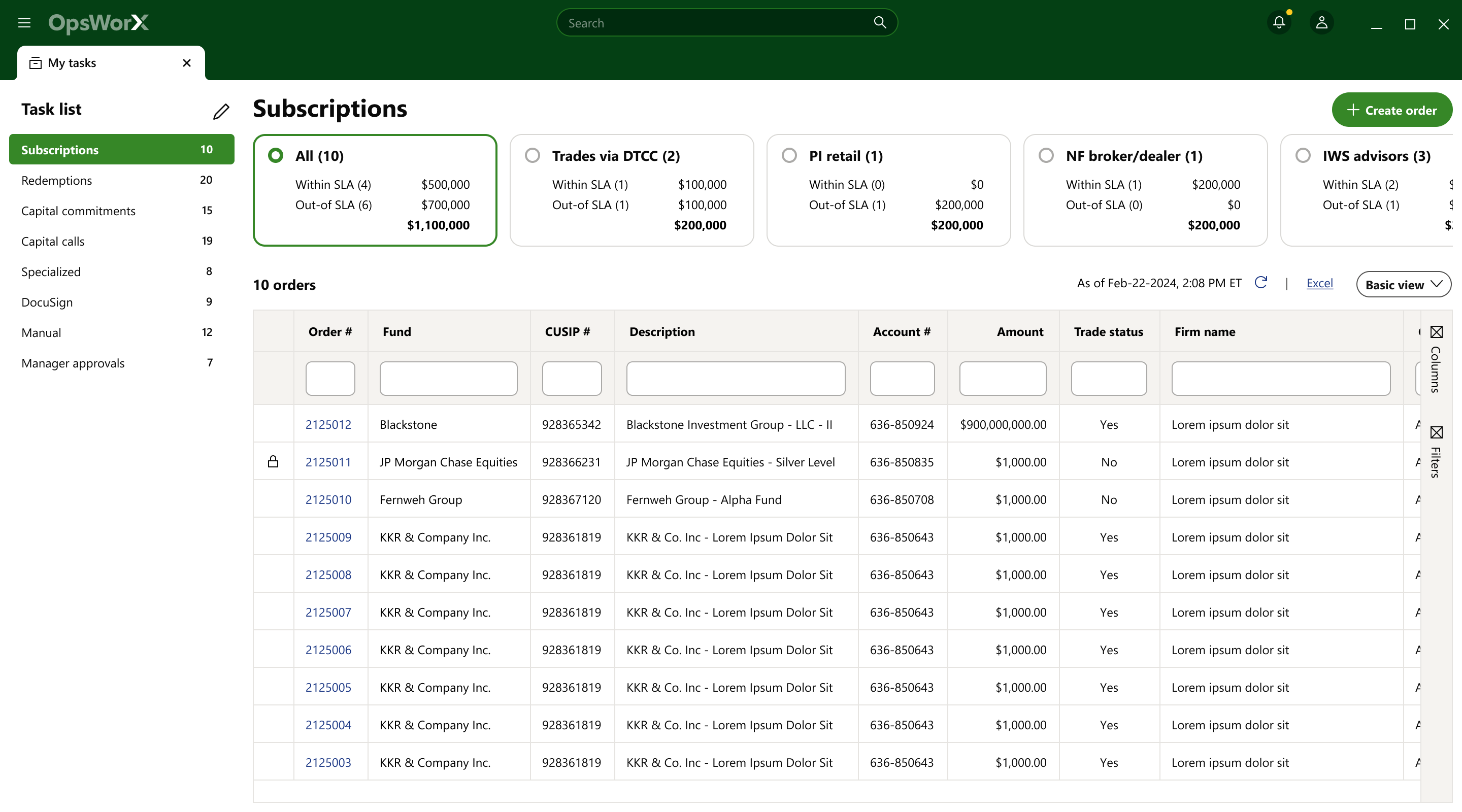Click the Create order button

(x=1391, y=110)
